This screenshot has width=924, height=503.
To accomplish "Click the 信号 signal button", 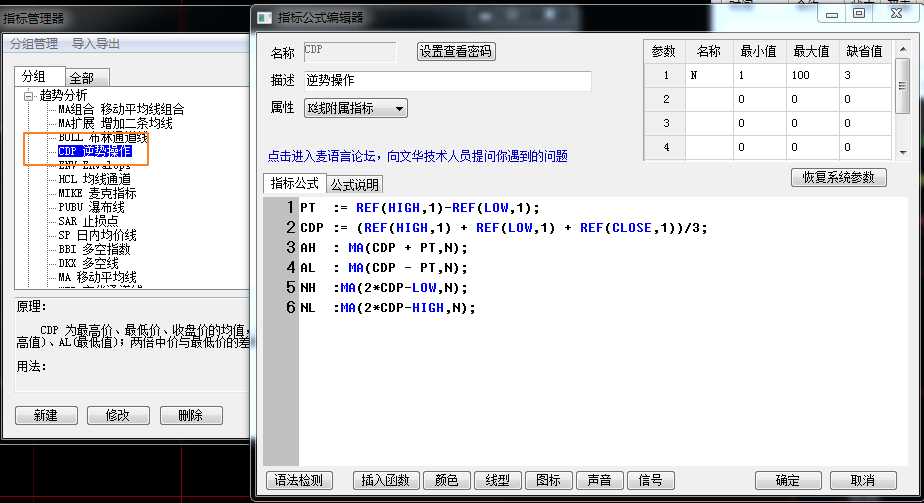I will [x=650, y=481].
